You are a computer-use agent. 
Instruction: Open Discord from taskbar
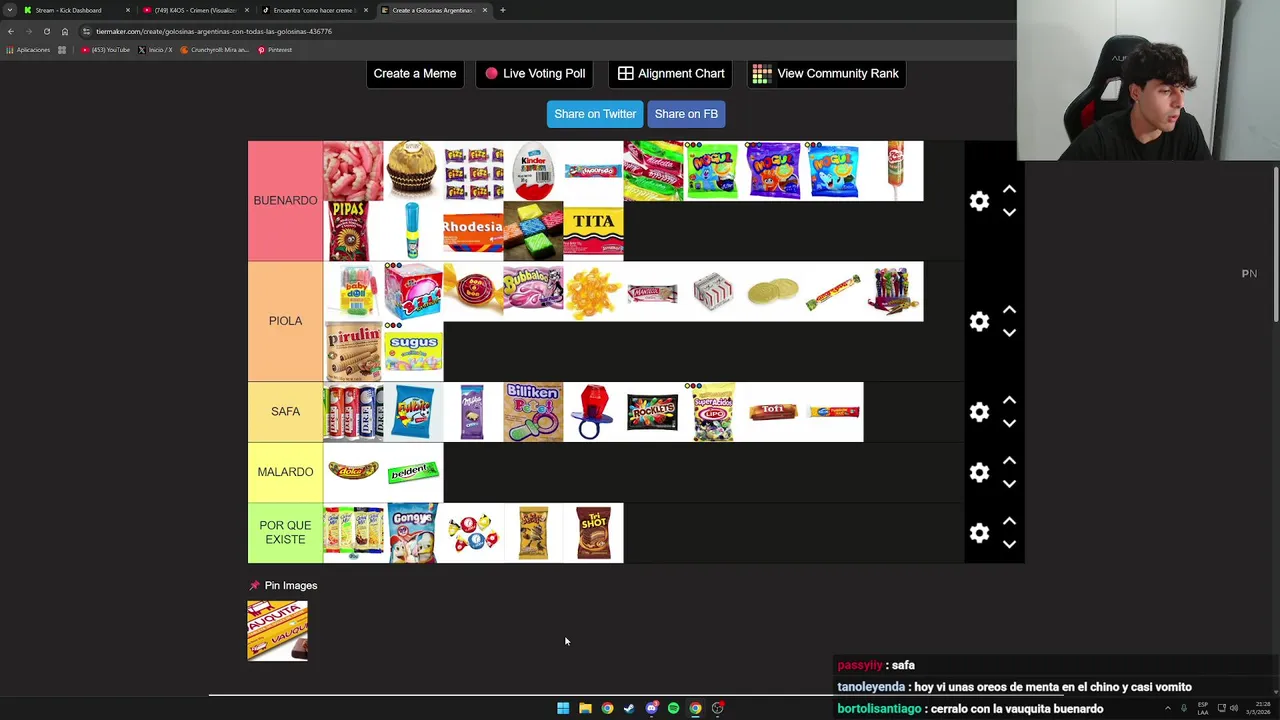[x=651, y=708]
